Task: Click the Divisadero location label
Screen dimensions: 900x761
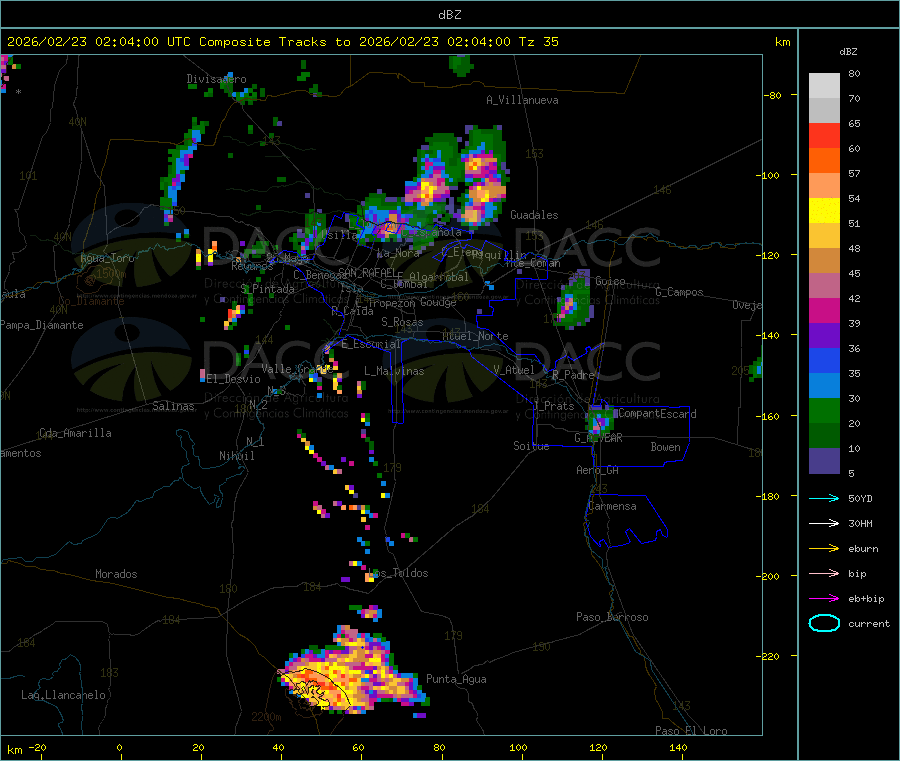Action: click(x=216, y=79)
